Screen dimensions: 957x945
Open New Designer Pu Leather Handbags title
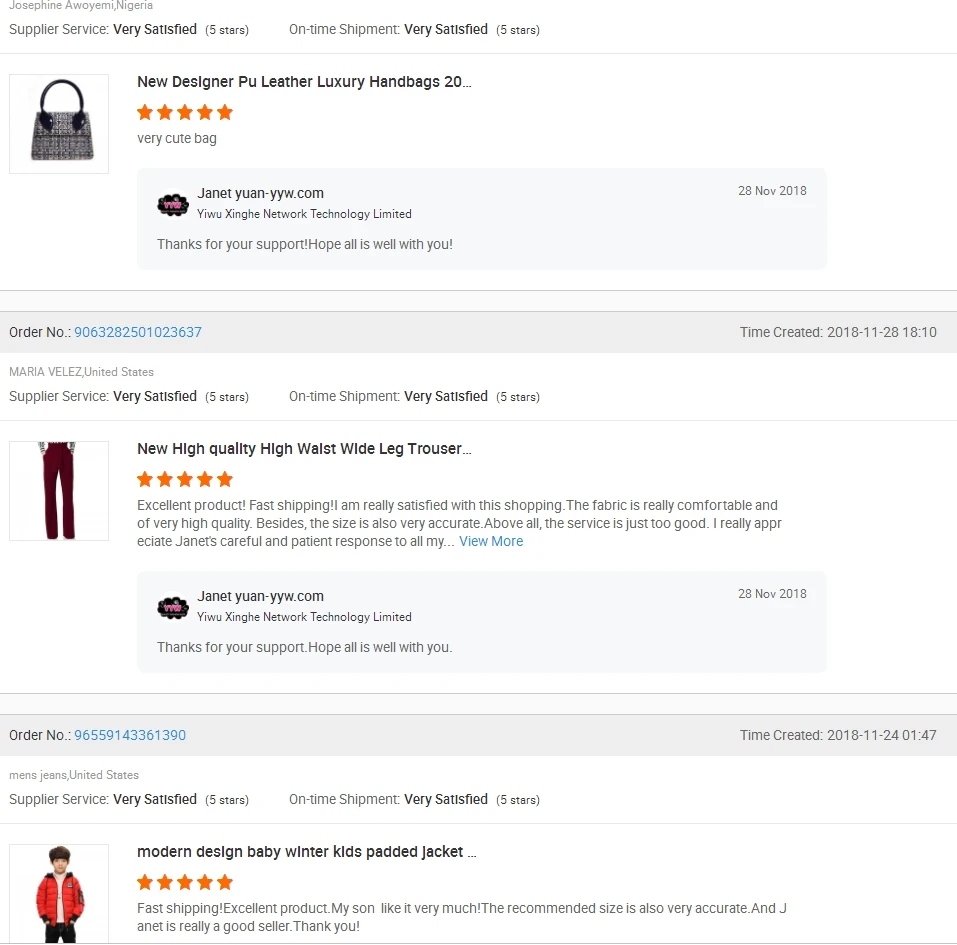(x=304, y=82)
